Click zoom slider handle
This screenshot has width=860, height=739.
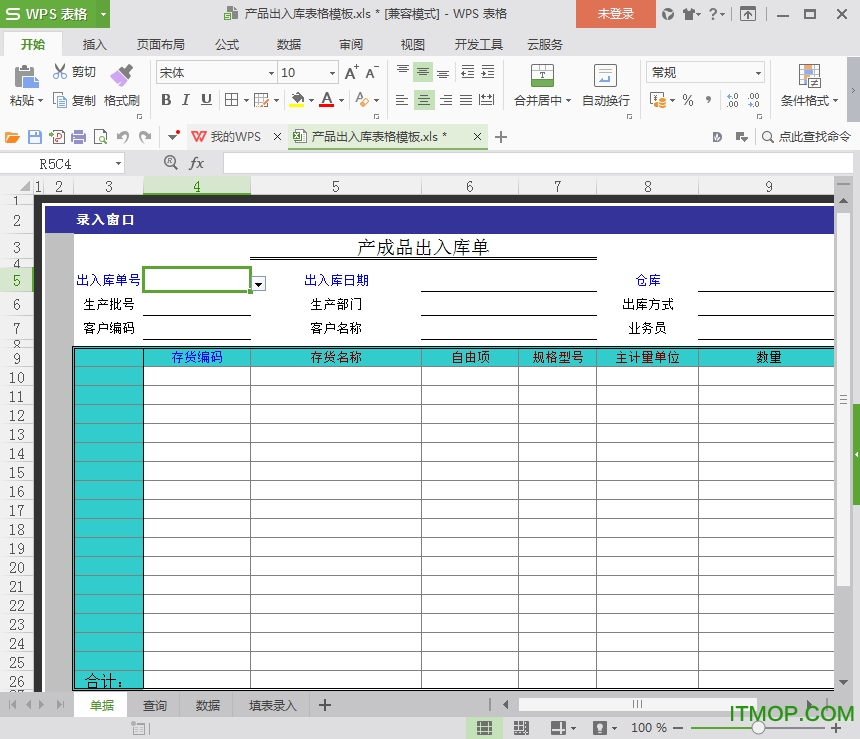coord(758,728)
